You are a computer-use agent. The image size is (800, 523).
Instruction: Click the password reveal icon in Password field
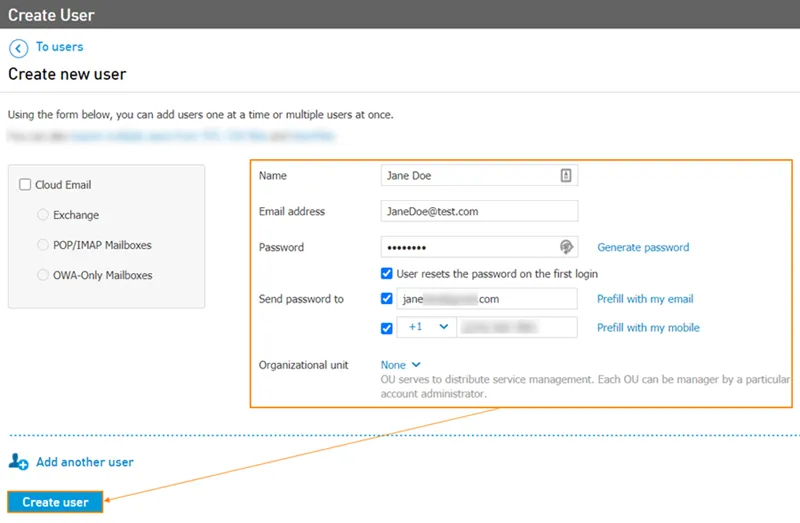[566, 247]
